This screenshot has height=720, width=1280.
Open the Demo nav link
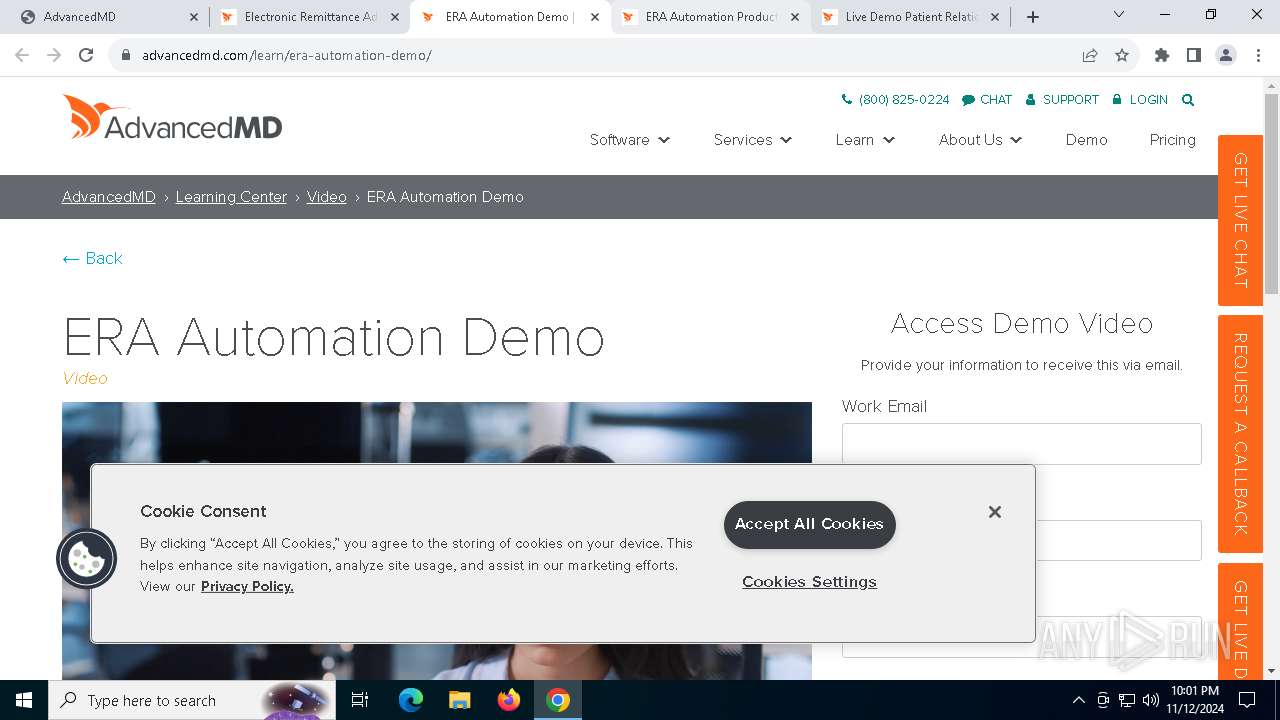(x=1086, y=140)
